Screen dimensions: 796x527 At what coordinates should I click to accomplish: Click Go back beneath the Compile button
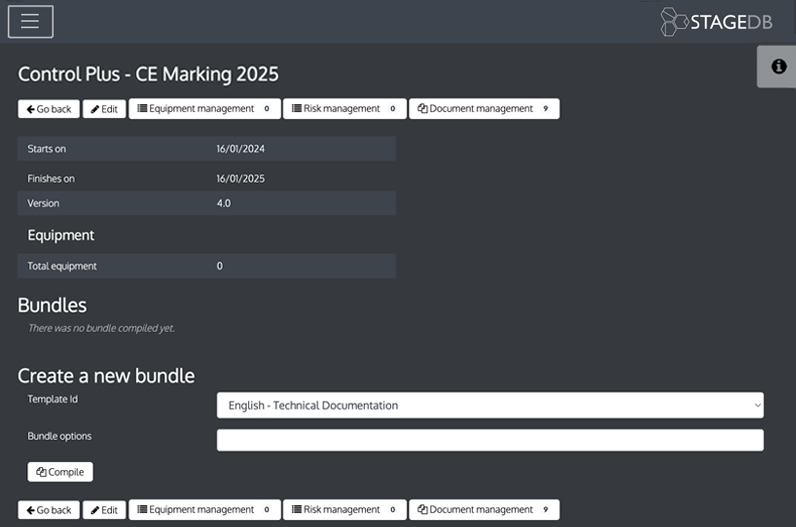pos(48,510)
